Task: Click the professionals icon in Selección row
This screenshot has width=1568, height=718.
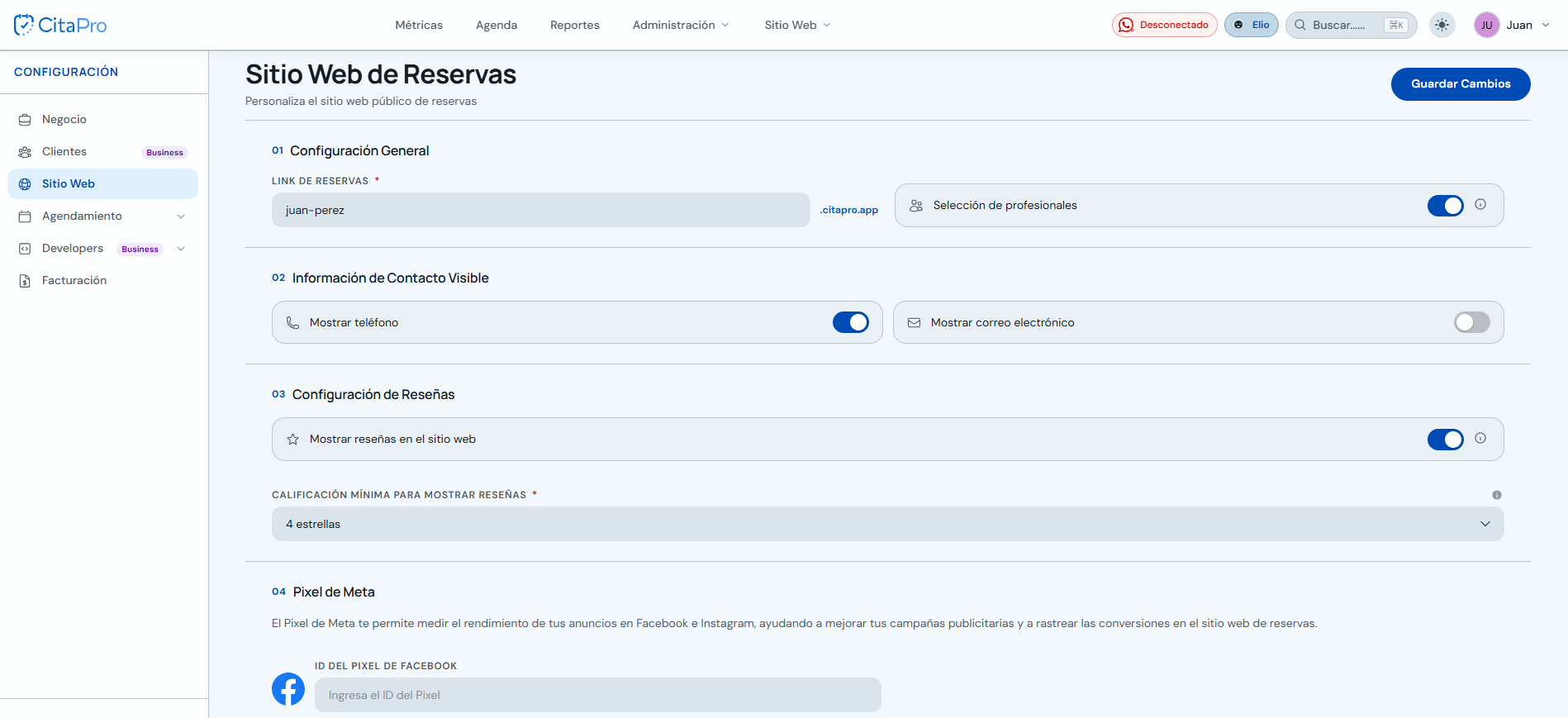Action: 916,206
